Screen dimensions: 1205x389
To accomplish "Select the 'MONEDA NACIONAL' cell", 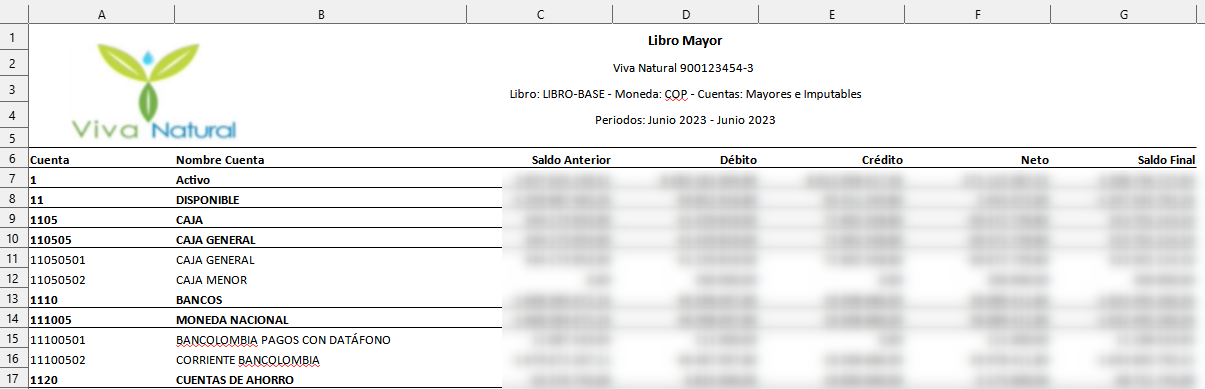I will click(320, 319).
